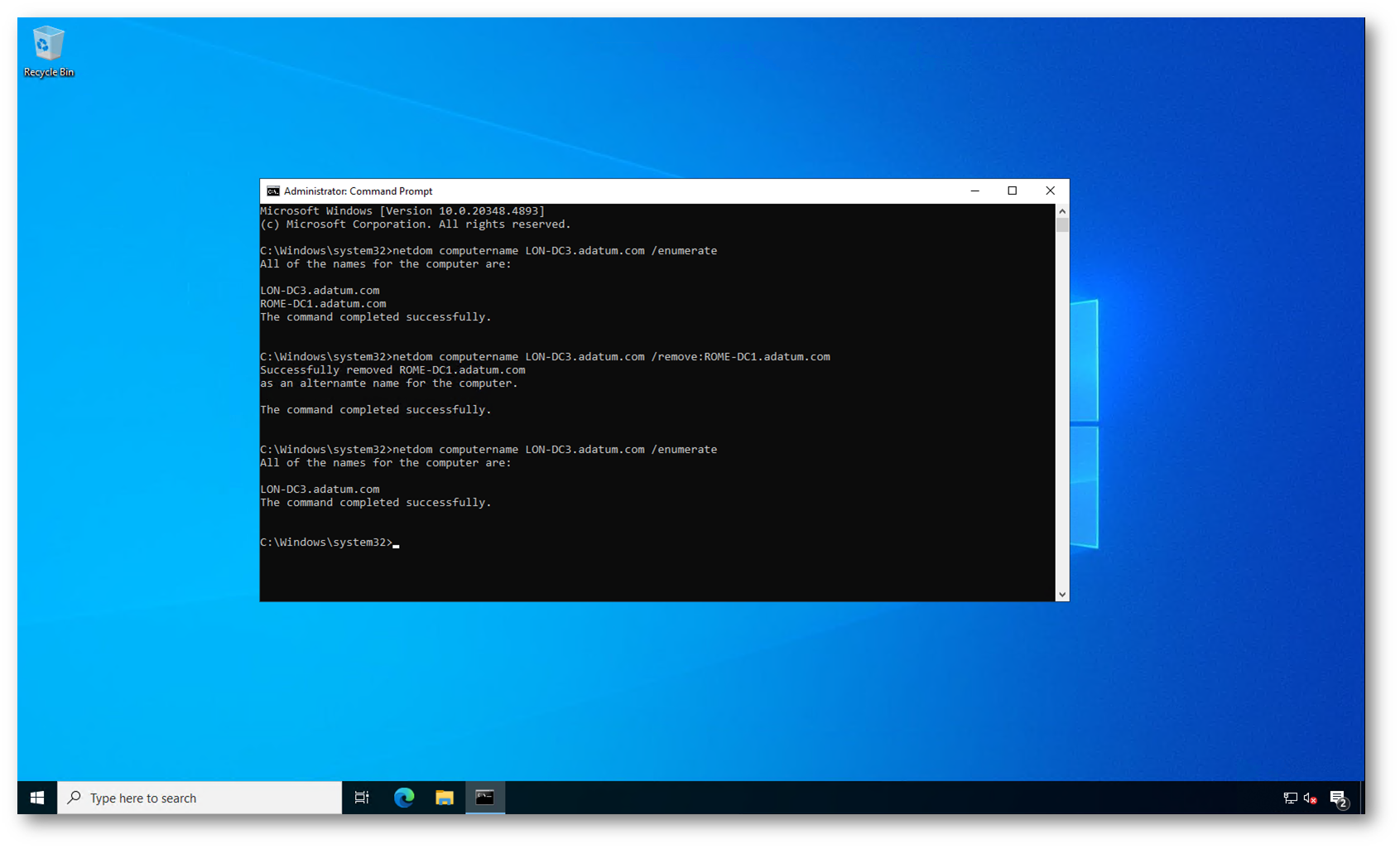Minimize the Command Prompt window

point(974,191)
